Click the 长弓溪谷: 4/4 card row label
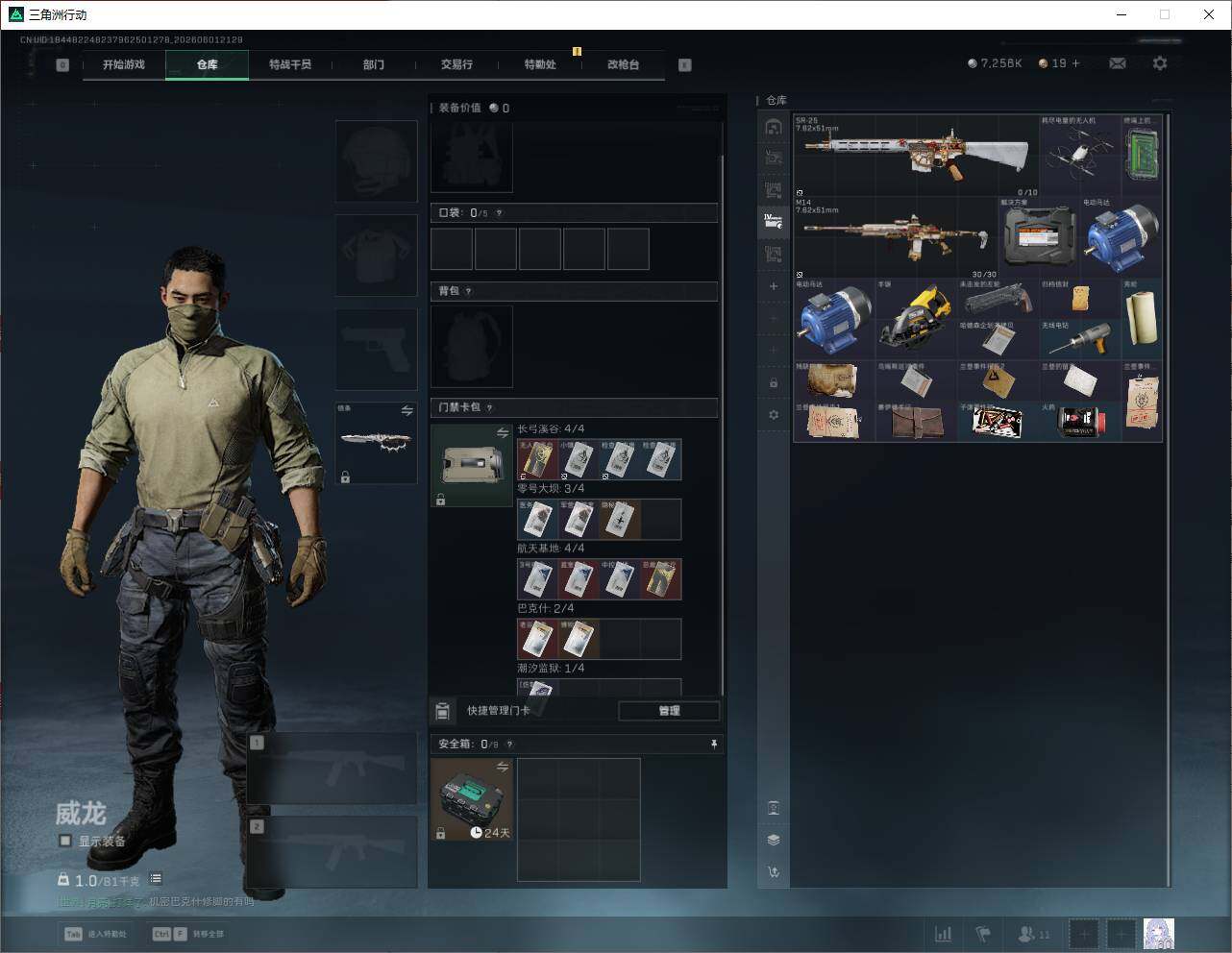This screenshot has width=1232, height=953. click(551, 429)
